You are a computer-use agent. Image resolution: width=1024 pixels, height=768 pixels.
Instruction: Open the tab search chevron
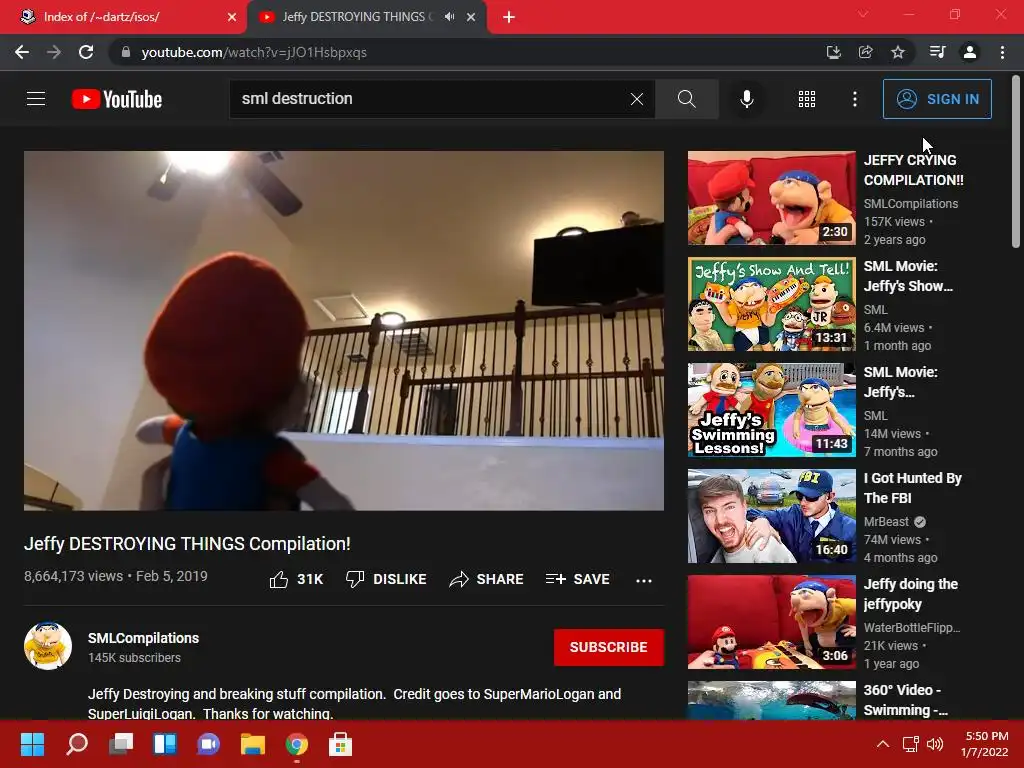[x=863, y=14]
